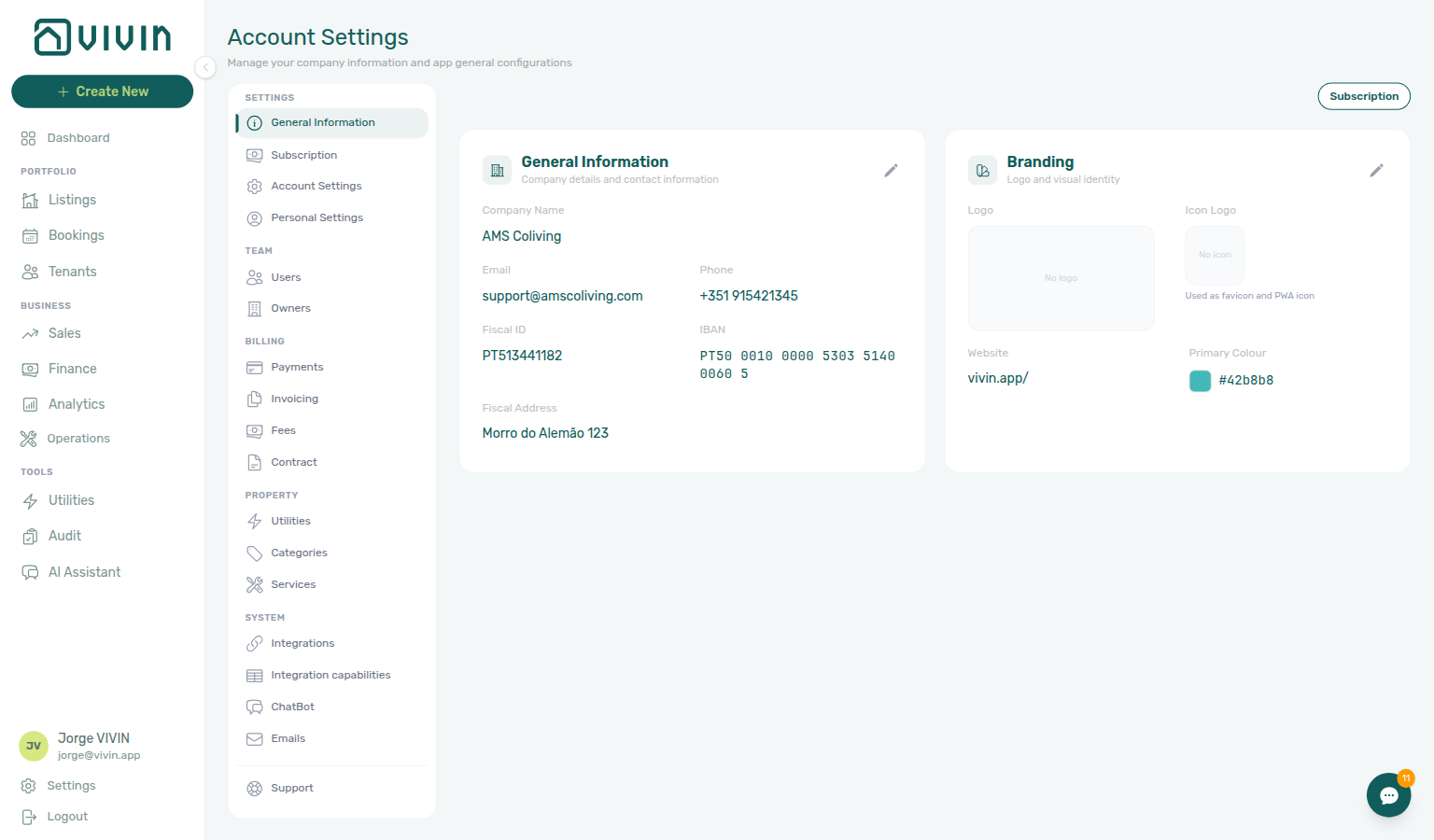Click the #42b8b8 hex colour text
The image size is (1434, 840).
(x=1246, y=381)
